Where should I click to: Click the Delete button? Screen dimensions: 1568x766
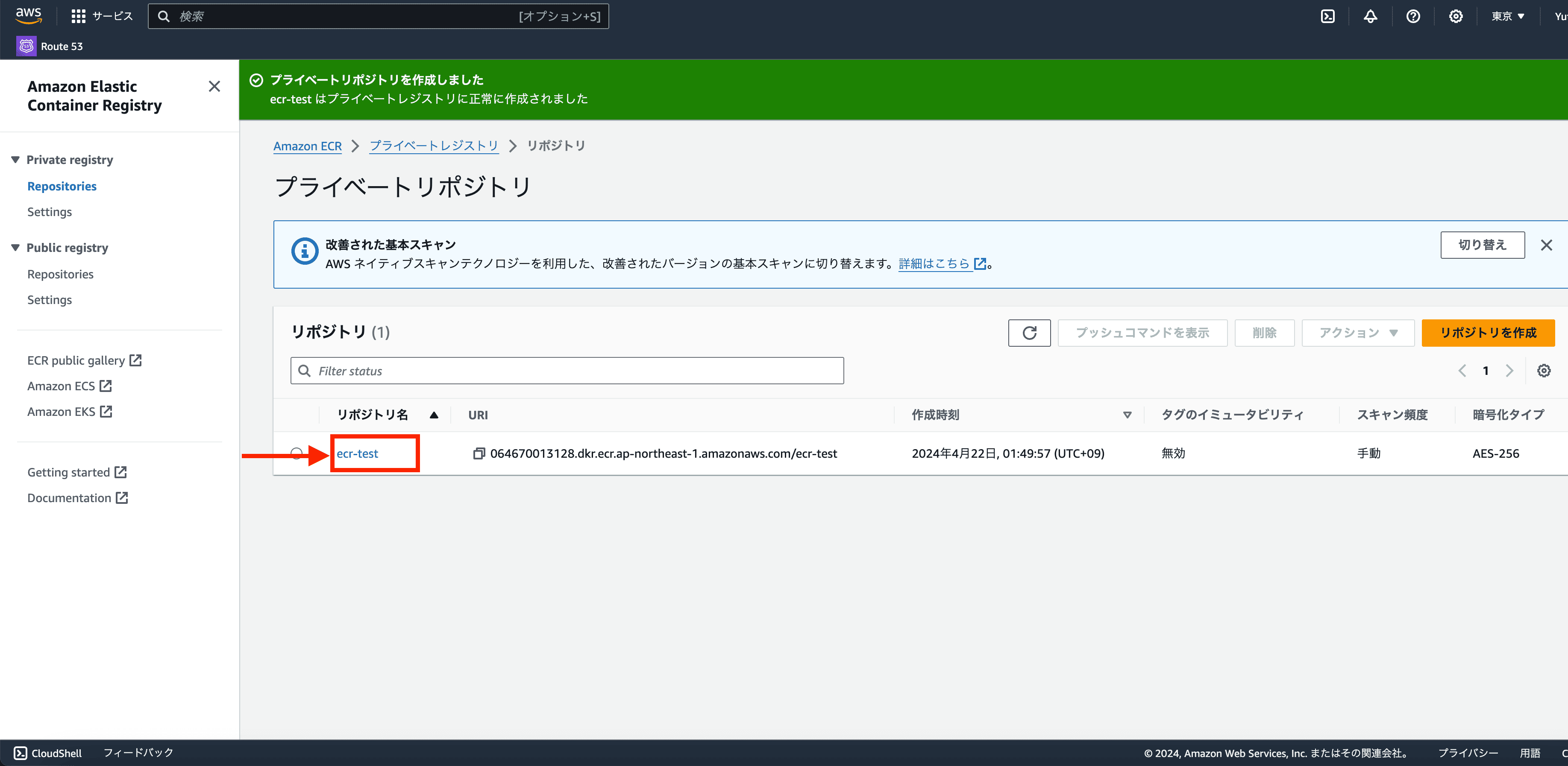1264,333
